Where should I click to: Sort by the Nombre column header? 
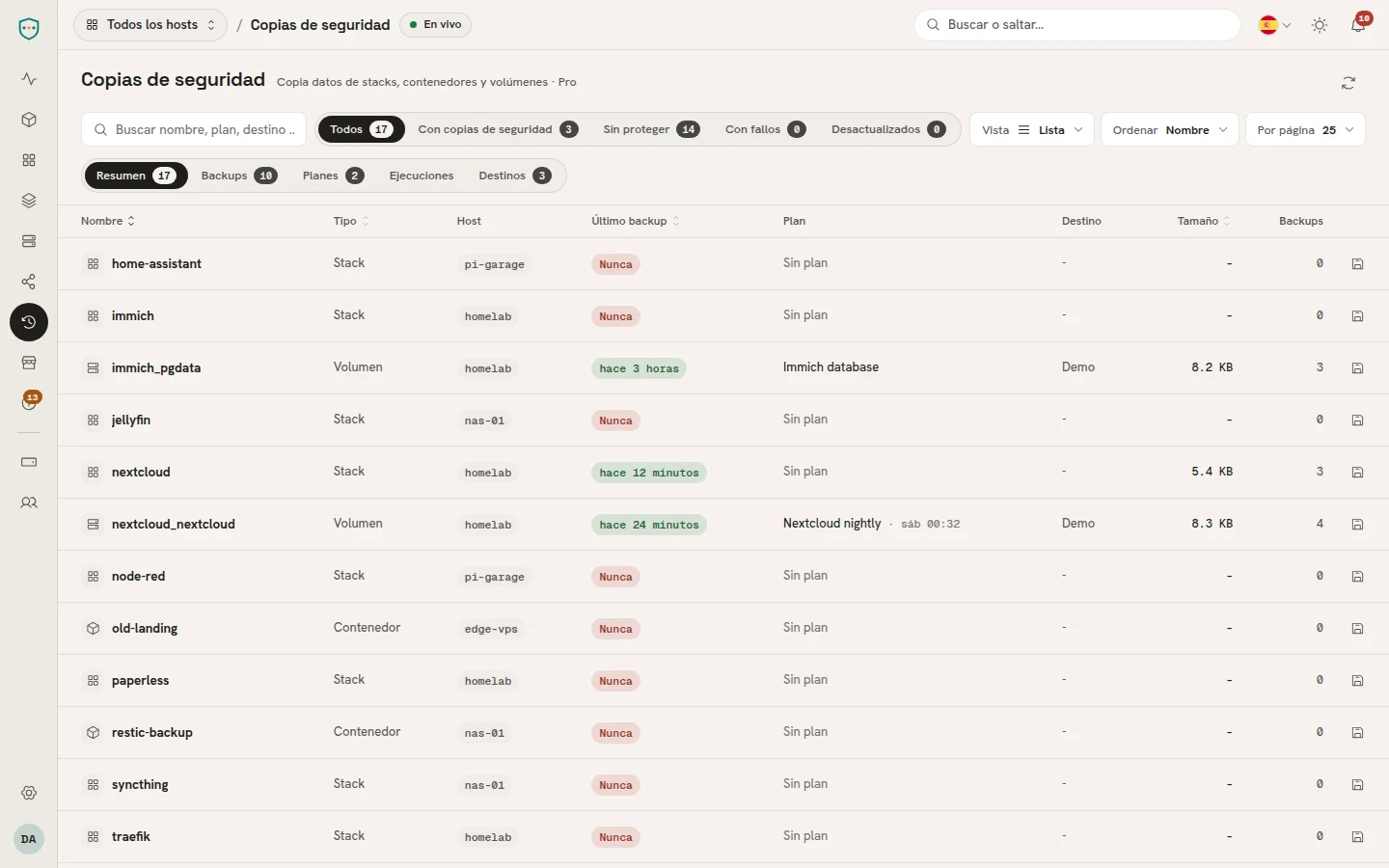point(108,221)
